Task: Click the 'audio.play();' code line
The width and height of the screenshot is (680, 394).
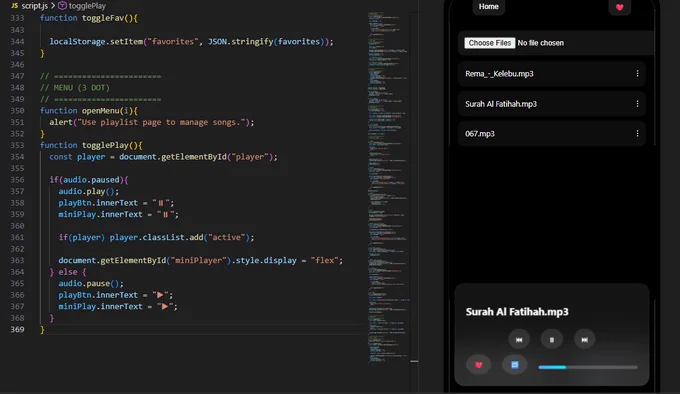Action: [x=88, y=191]
